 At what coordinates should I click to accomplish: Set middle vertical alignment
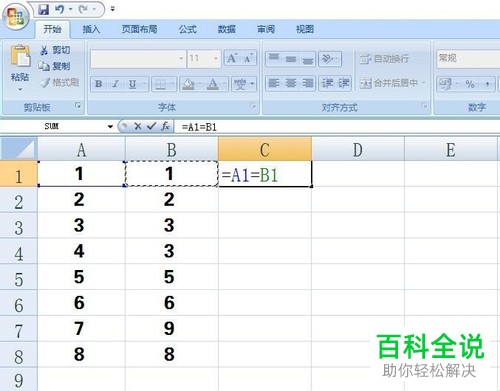point(291,59)
